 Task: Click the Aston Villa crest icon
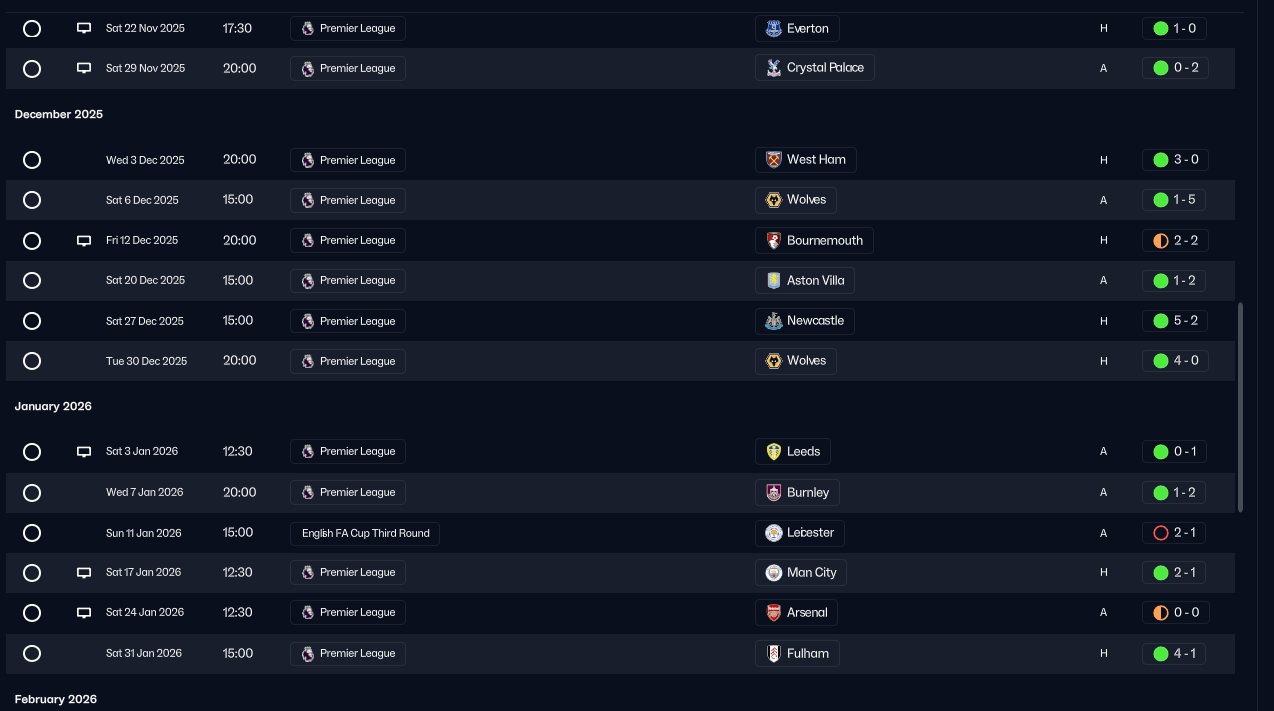pyautogui.click(x=772, y=281)
